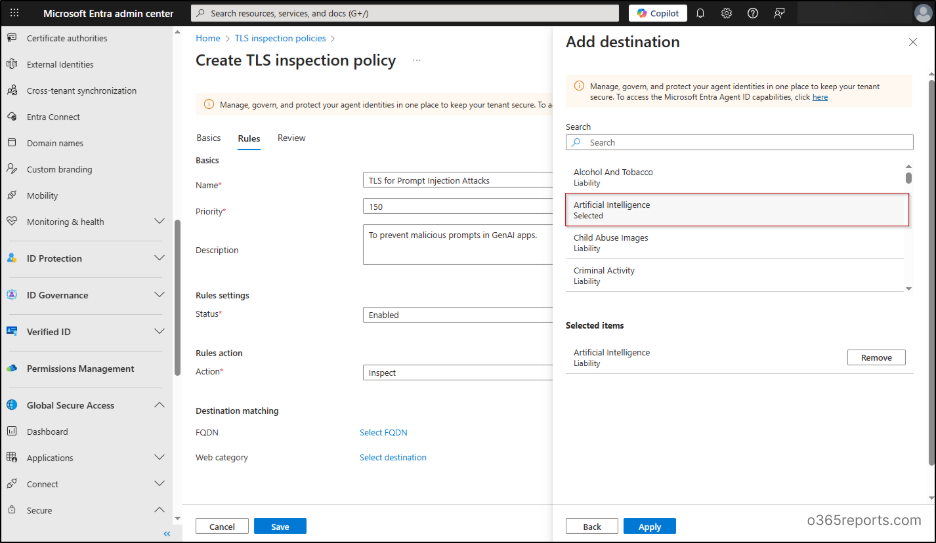
Task: Select Alcohol And Tobacco category
Action: [x=735, y=177]
